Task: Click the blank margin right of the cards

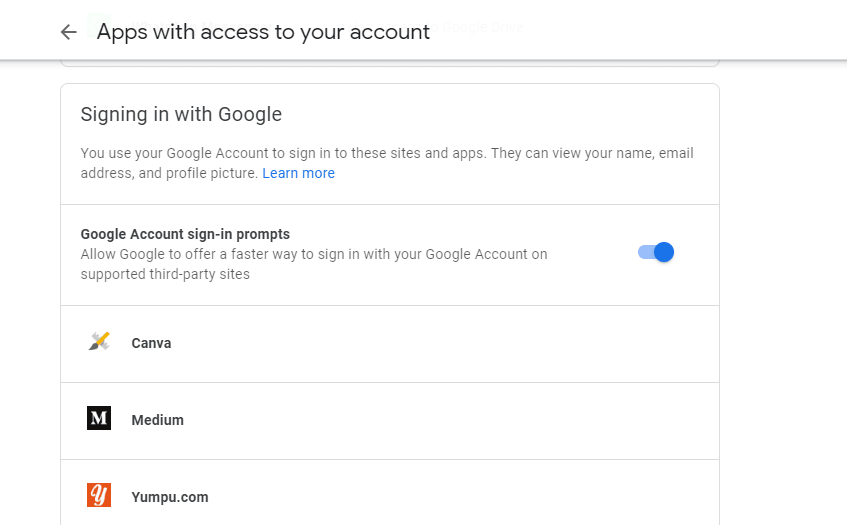Action: [783, 292]
